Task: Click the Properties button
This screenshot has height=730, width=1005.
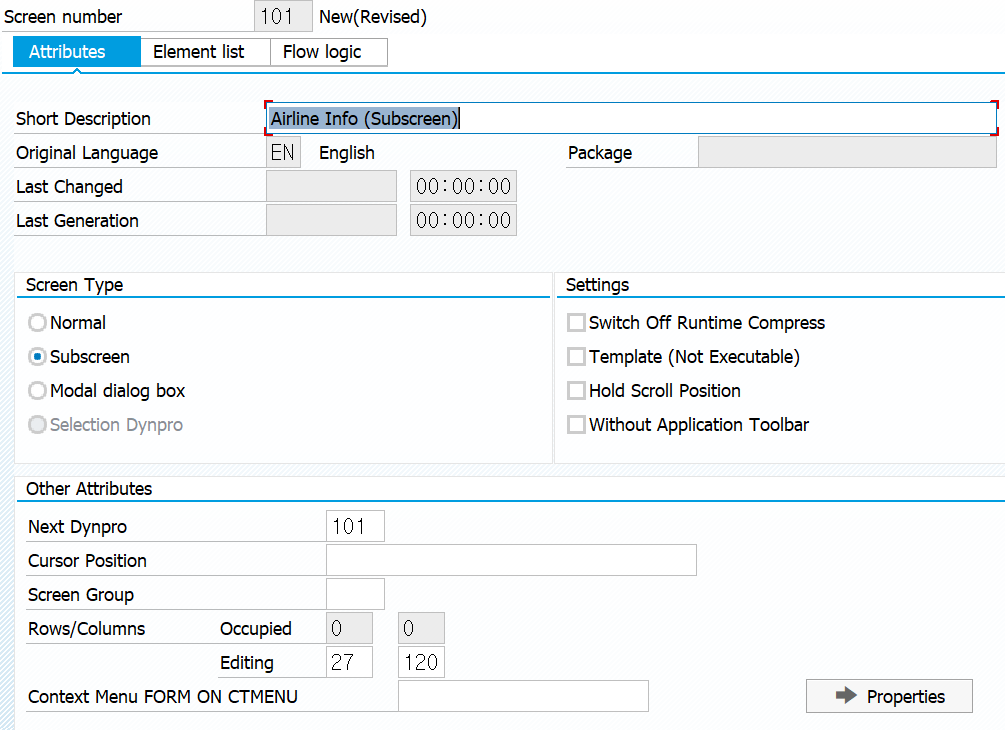Action: coord(889,696)
